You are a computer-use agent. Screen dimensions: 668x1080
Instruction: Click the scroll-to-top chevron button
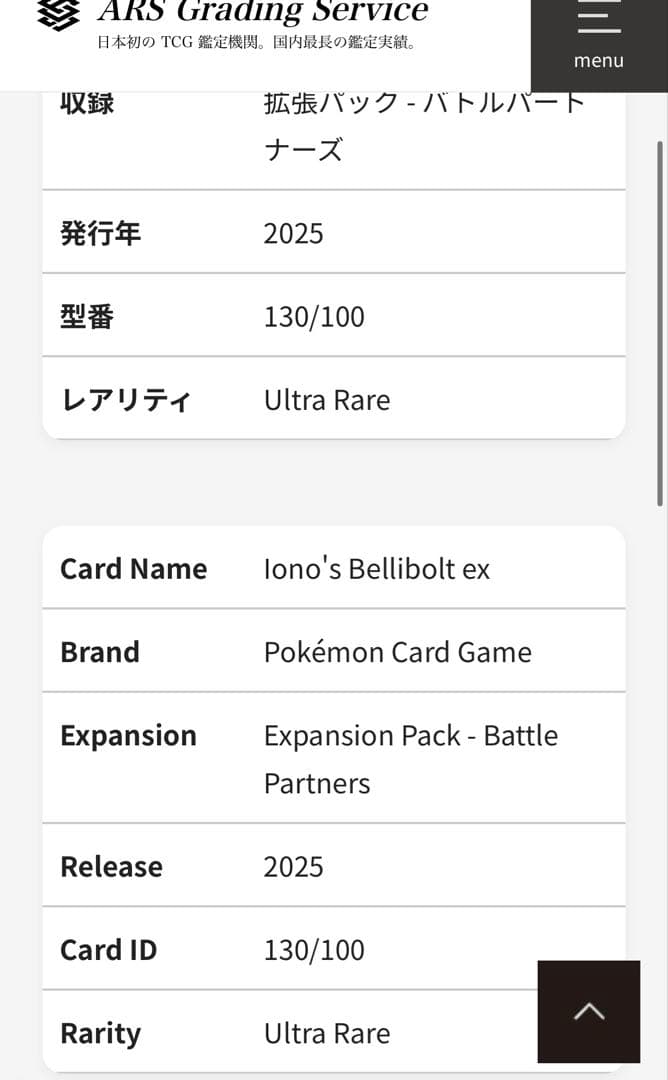(588, 1012)
